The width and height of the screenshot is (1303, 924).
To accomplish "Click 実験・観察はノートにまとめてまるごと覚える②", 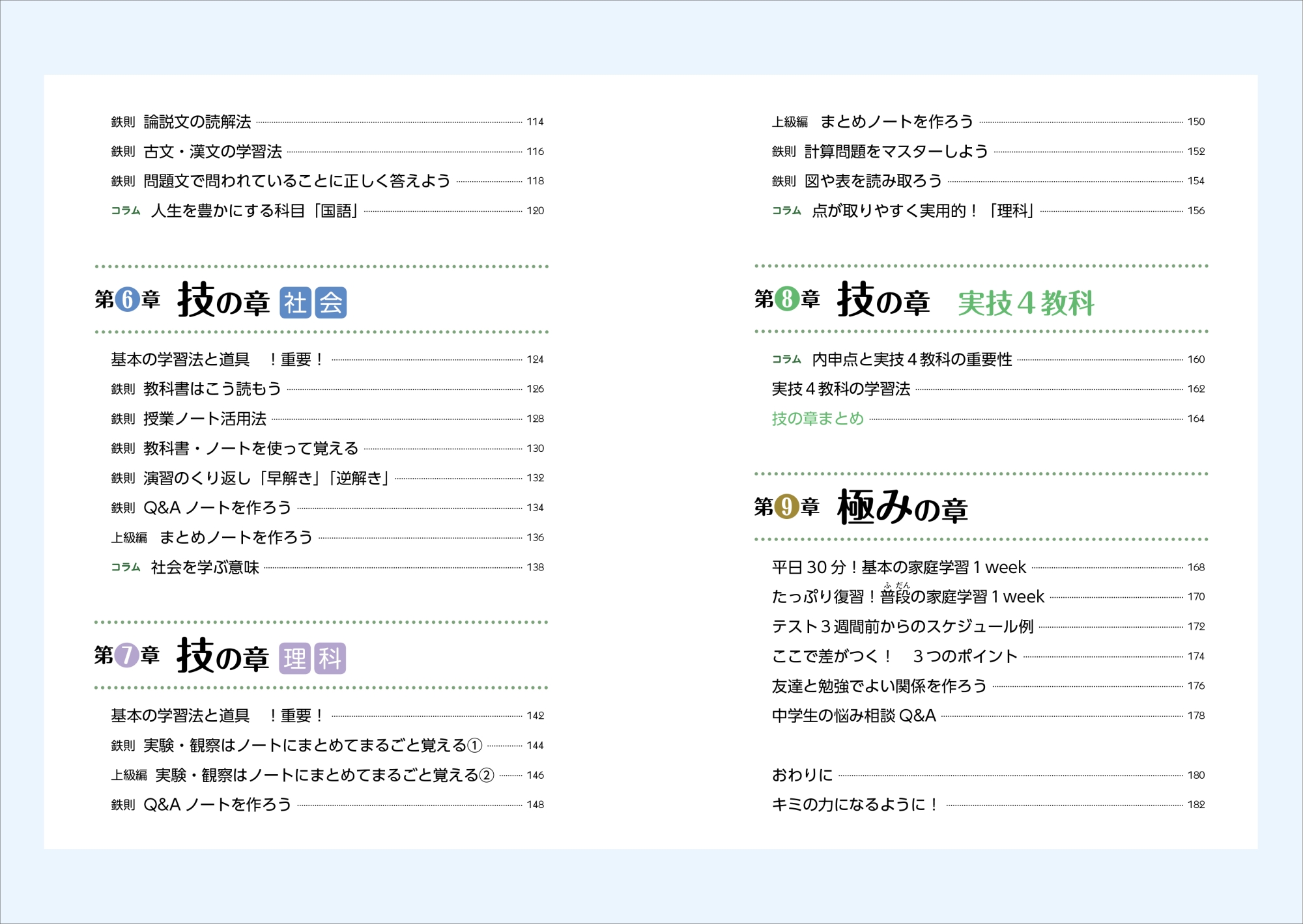I will point(324,776).
